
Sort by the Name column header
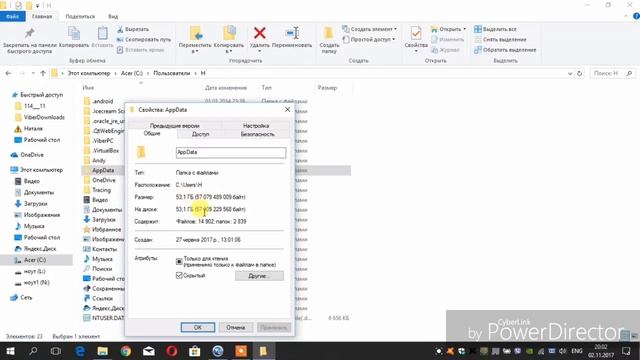click(x=88, y=88)
